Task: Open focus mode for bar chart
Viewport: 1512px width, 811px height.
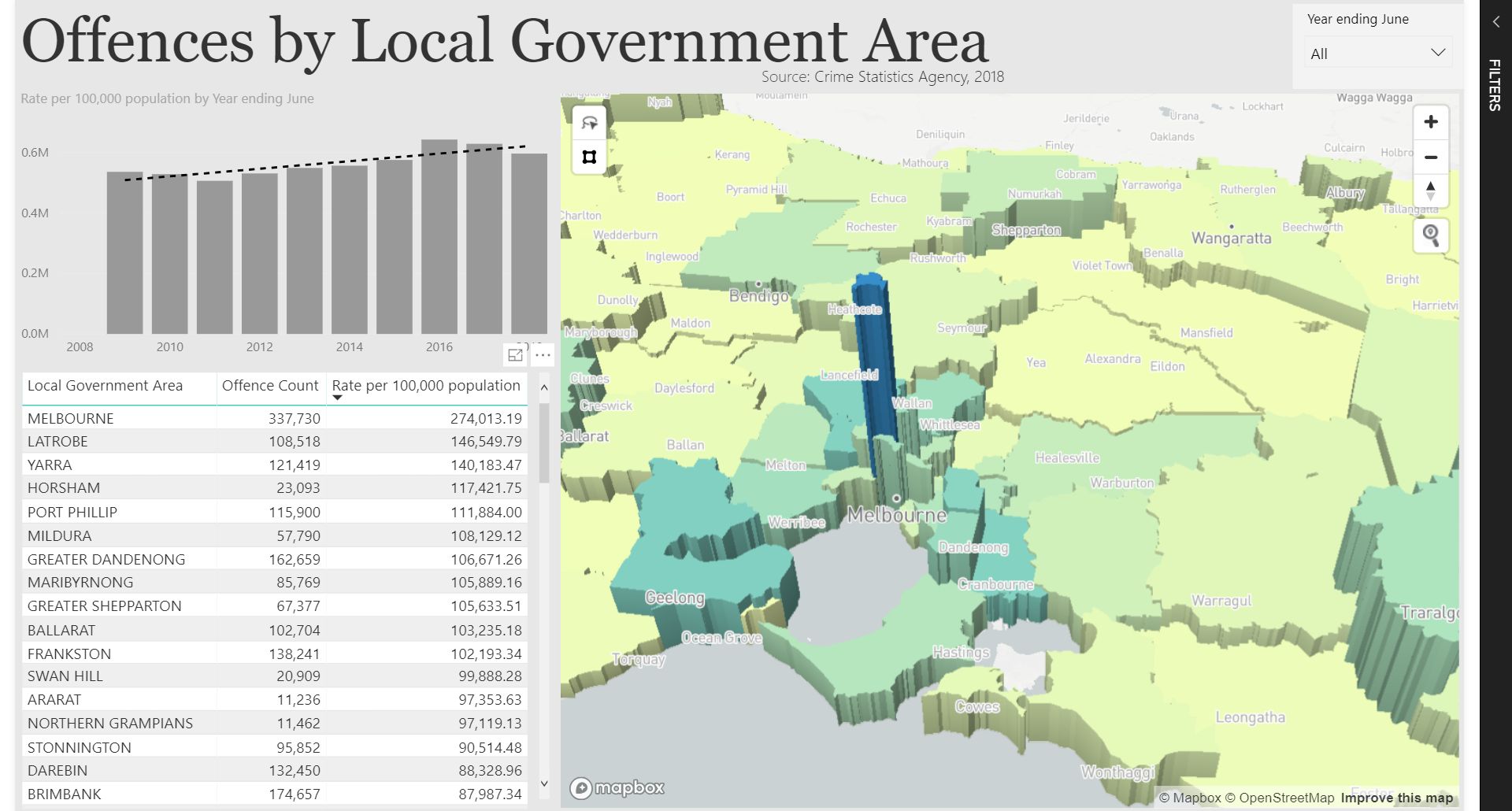Action: point(515,355)
